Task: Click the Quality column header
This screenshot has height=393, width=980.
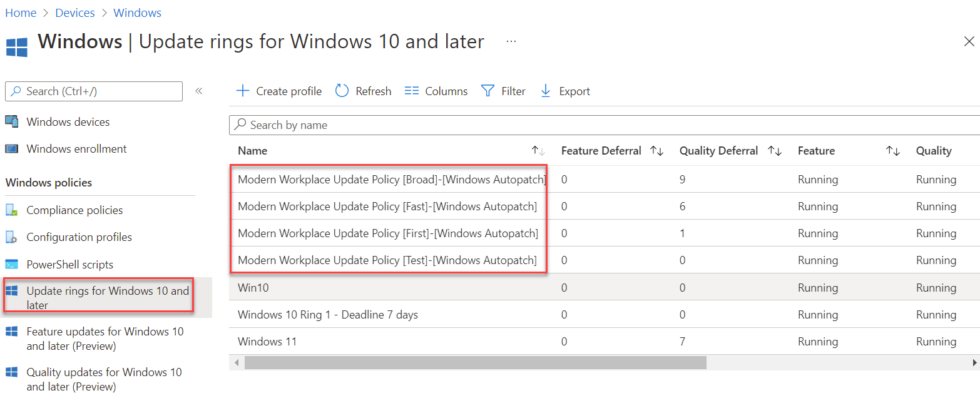Action: tap(934, 151)
